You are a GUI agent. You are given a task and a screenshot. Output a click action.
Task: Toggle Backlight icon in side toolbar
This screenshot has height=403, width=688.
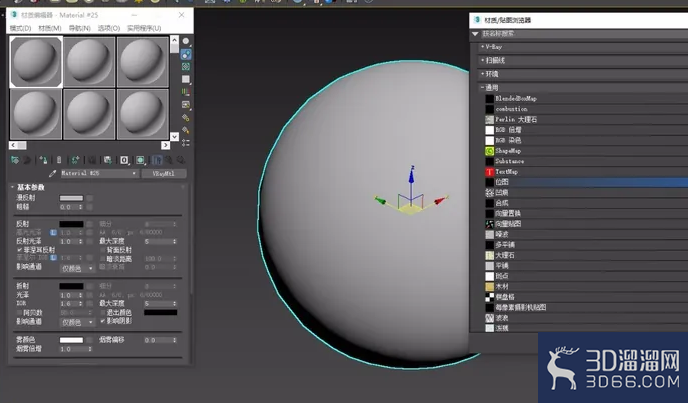[186, 54]
